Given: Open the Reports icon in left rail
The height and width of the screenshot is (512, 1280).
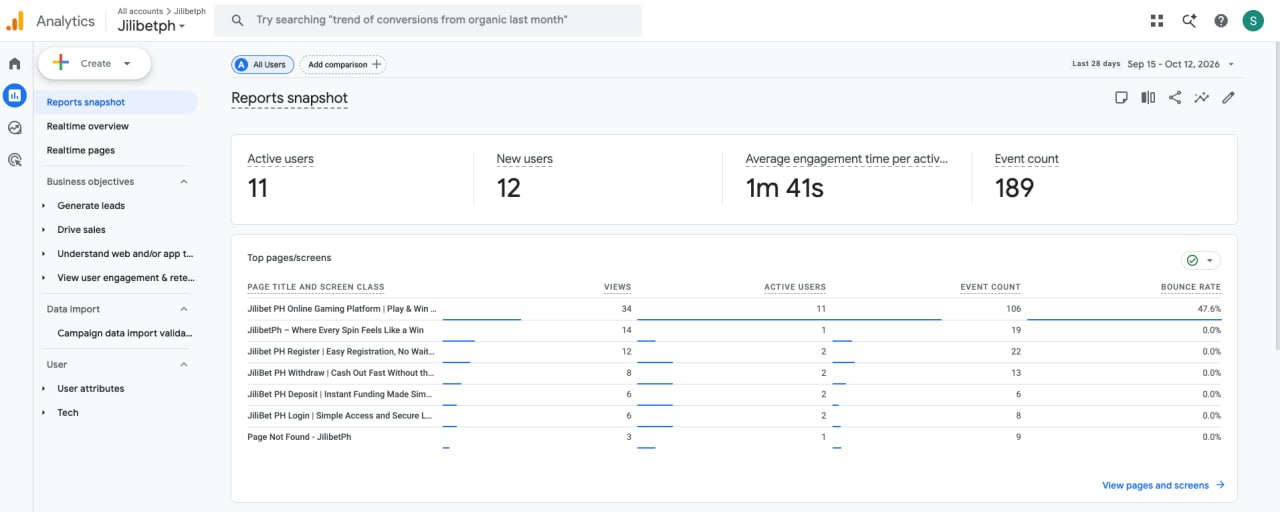Looking at the screenshot, I should 15,95.
